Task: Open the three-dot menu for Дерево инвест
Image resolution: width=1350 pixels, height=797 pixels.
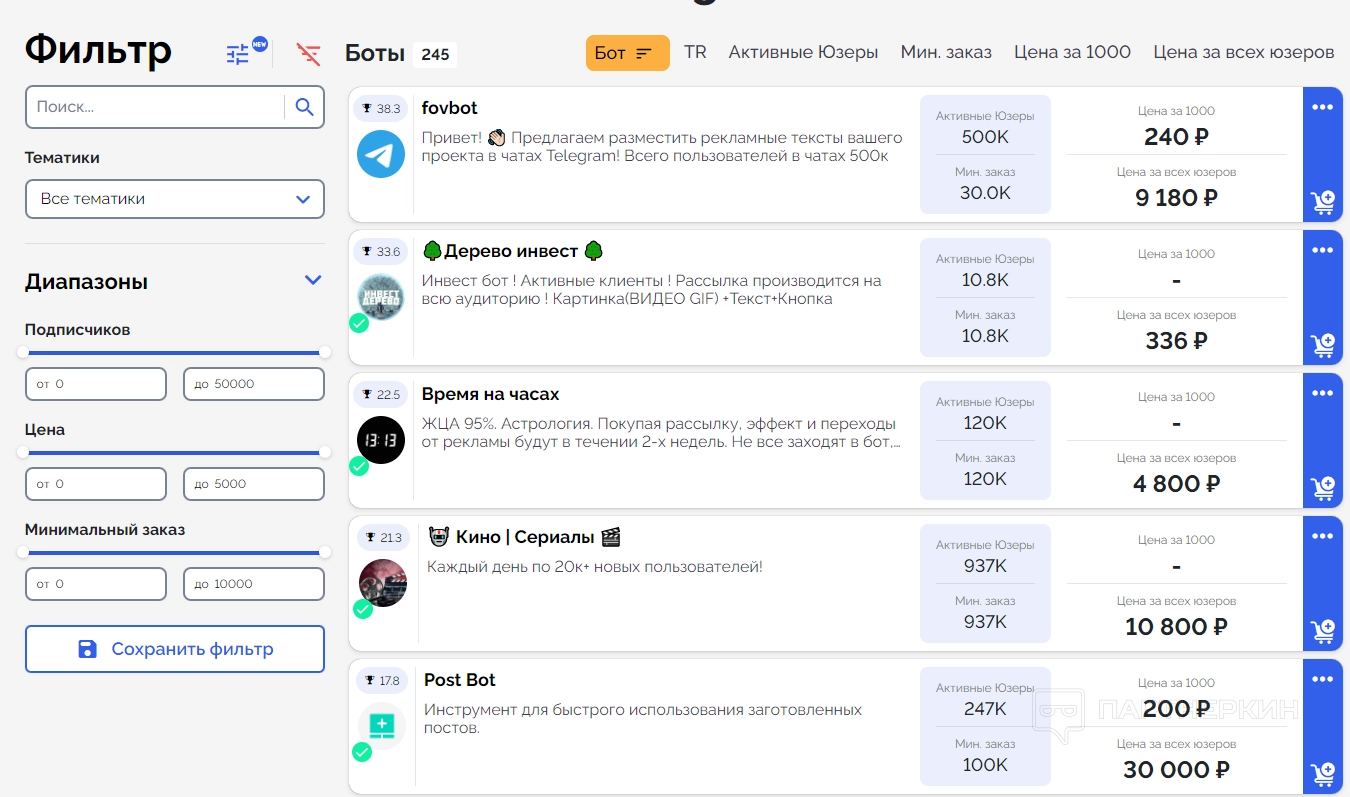Action: point(1322,250)
